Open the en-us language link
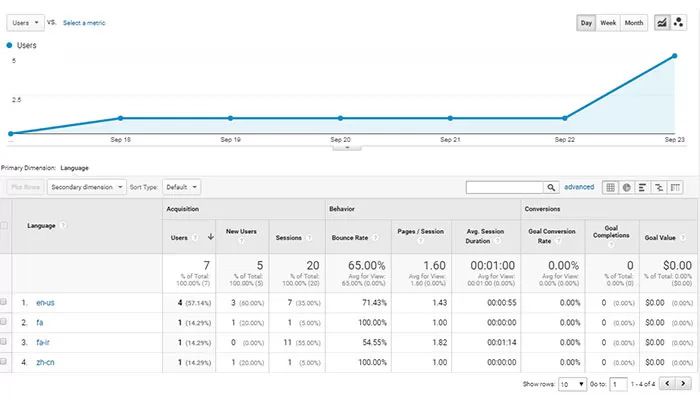The width and height of the screenshot is (700, 400). coord(45,303)
